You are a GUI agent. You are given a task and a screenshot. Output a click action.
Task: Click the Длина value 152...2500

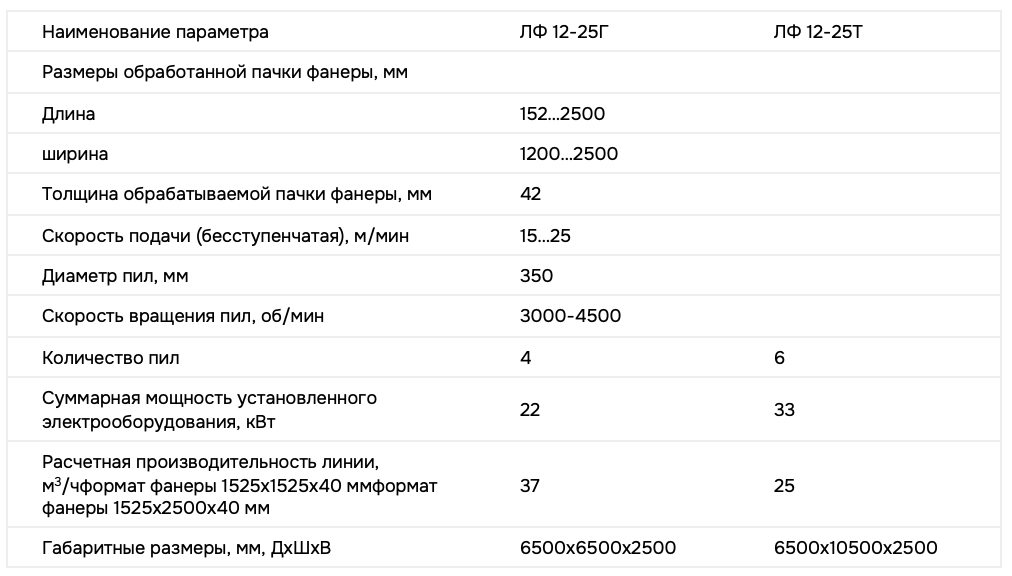pos(562,114)
